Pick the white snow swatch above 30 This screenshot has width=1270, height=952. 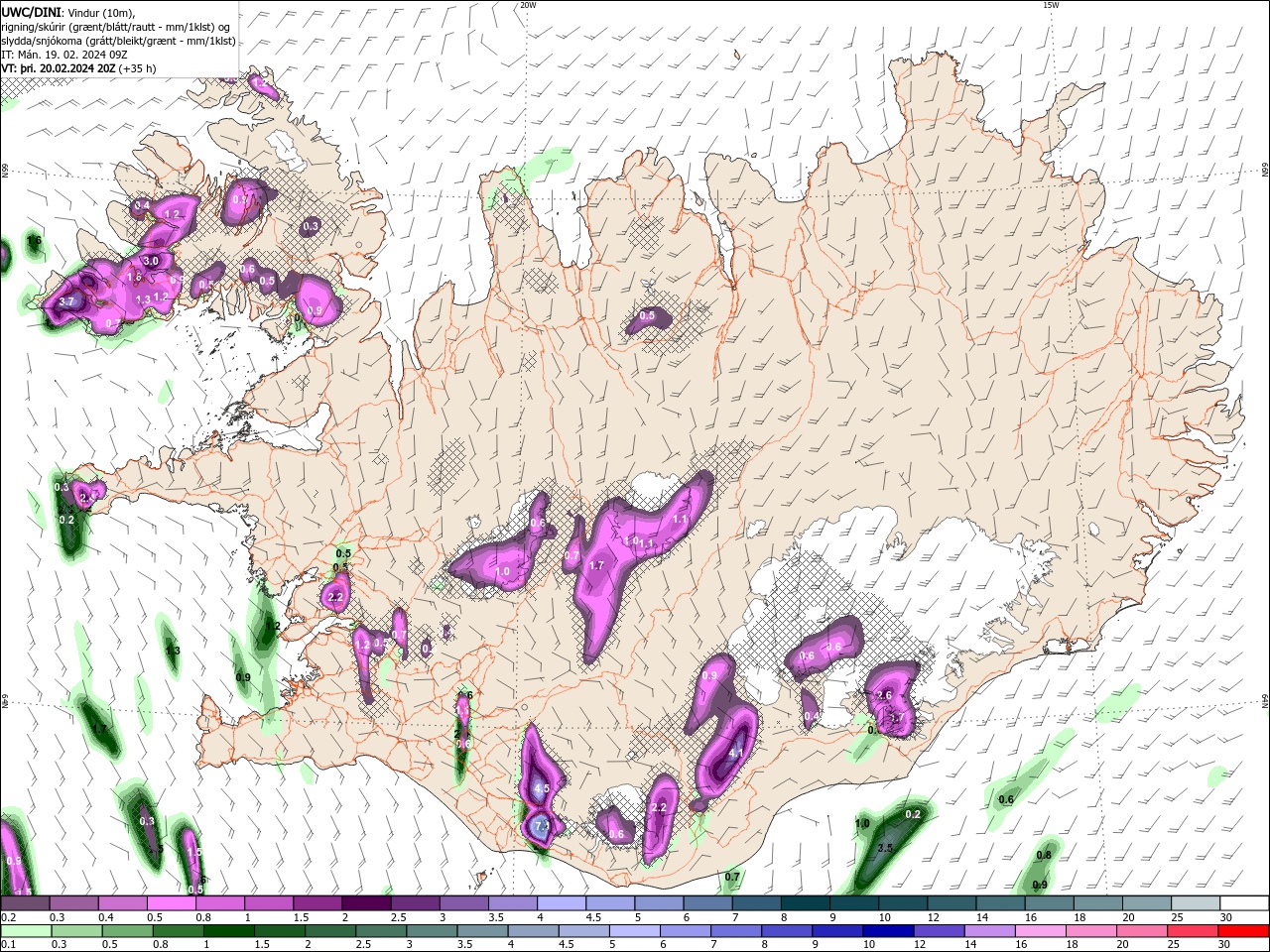coord(1243,903)
